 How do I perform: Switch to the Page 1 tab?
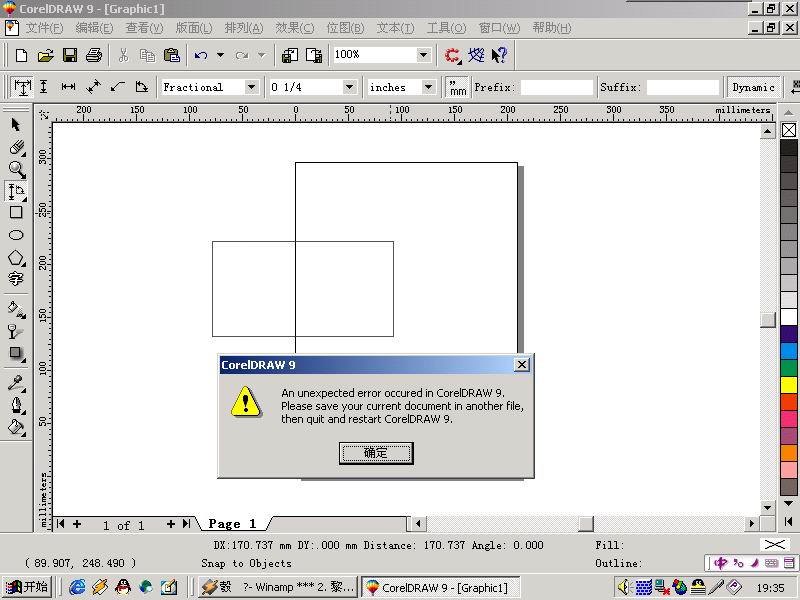pyautogui.click(x=232, y=524)
